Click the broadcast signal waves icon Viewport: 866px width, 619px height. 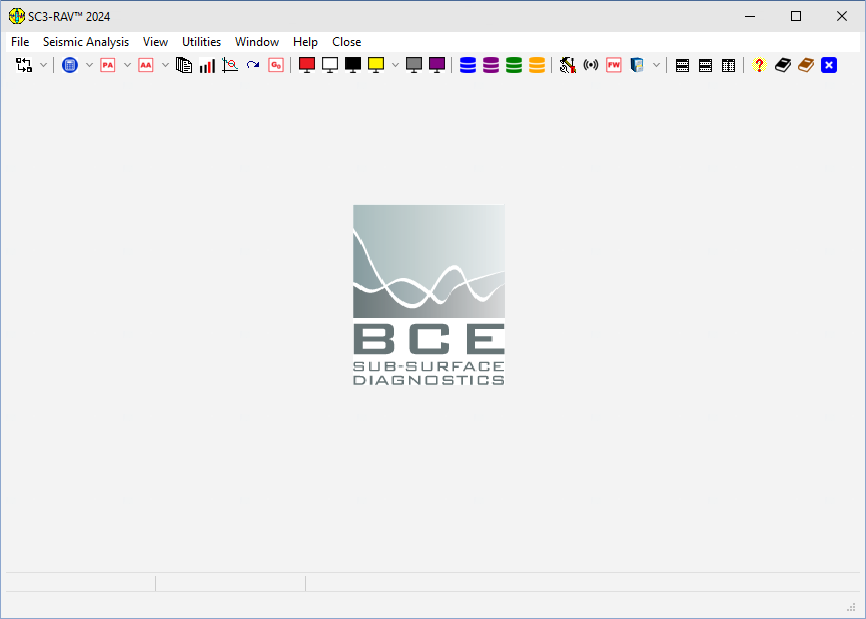point(591,65)
